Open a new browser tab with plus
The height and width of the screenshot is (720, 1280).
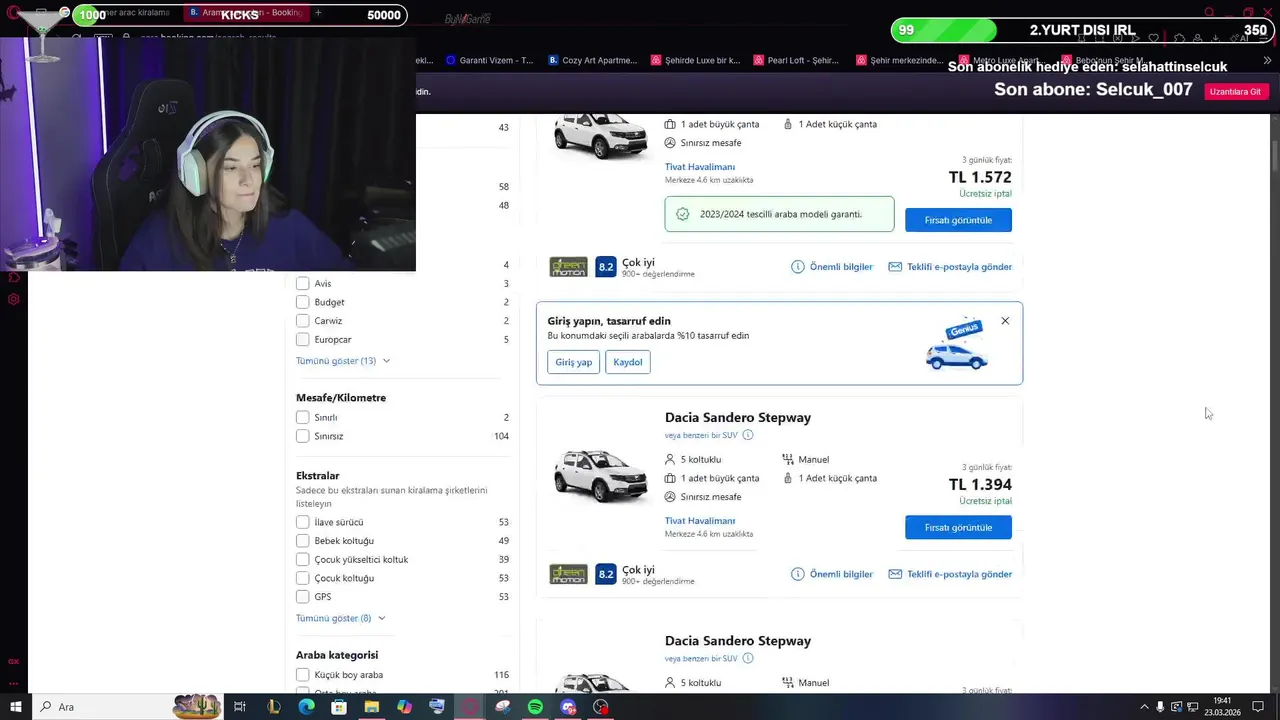coord(318,13)
